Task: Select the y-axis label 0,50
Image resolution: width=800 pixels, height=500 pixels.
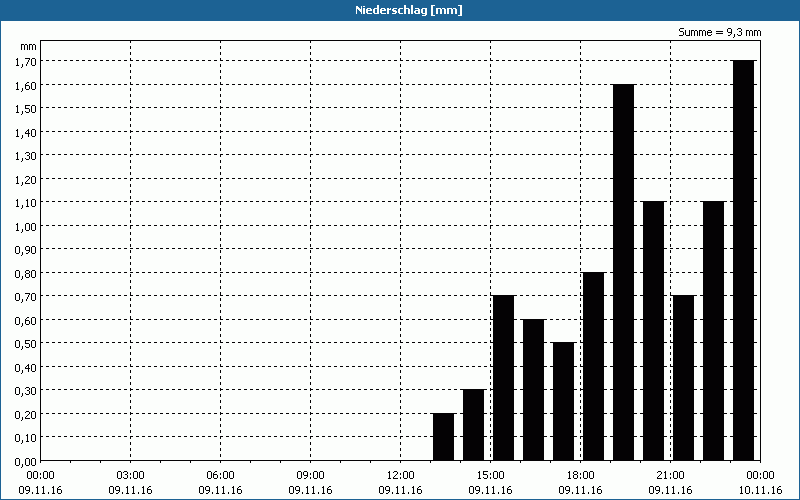Action: (26, 344)
